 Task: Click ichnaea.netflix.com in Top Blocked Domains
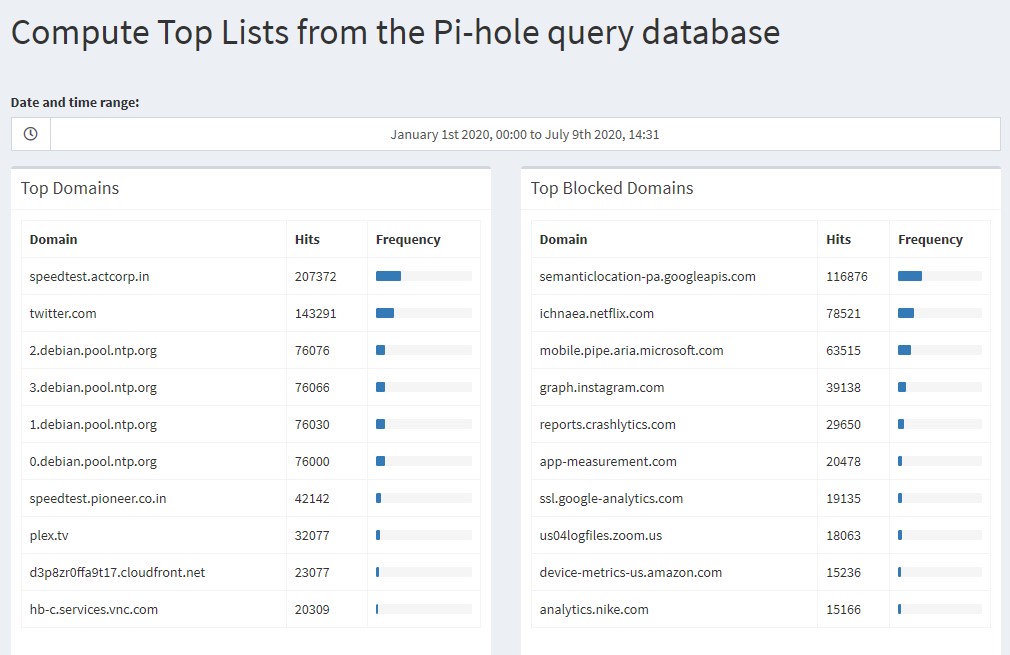[x=596, y=313]
